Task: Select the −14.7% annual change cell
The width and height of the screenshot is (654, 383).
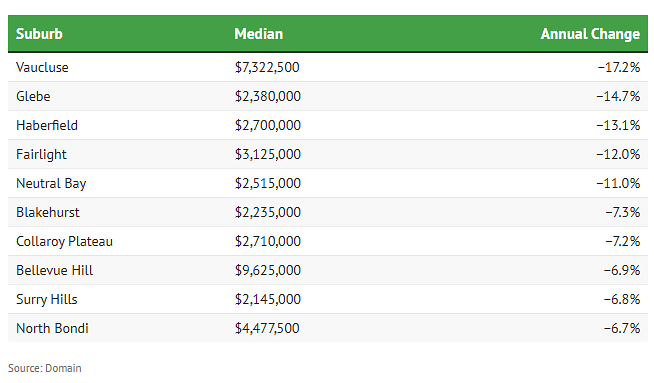Action: 618,96
